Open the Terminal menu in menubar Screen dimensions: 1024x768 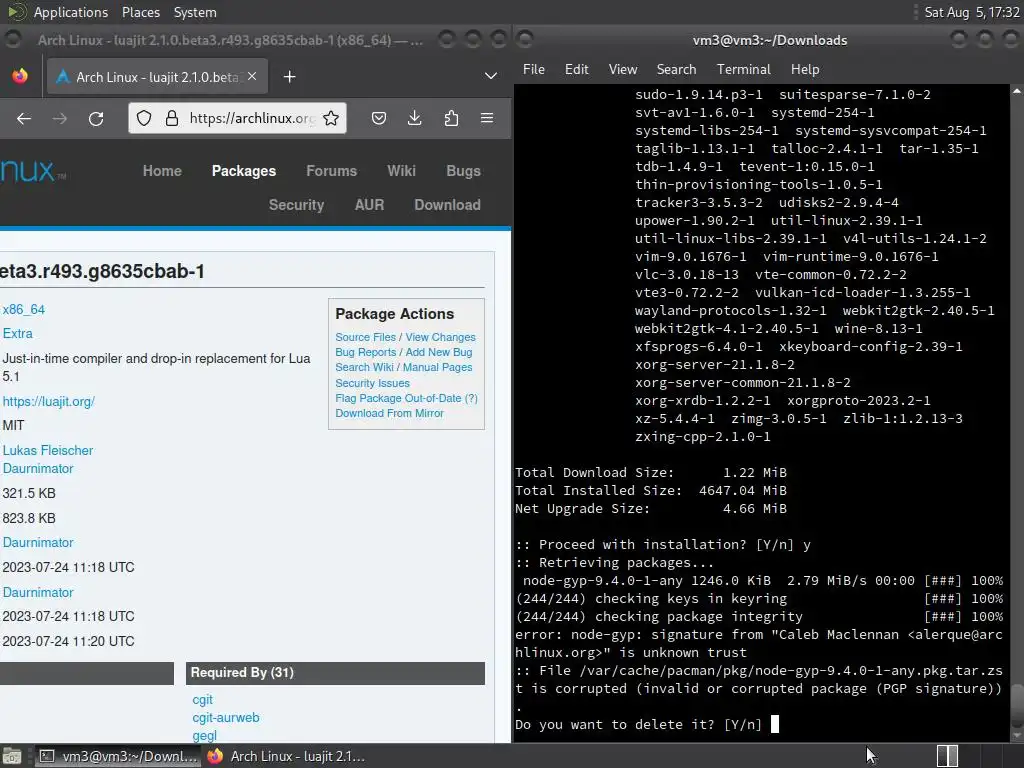click(x=743, y=69)
